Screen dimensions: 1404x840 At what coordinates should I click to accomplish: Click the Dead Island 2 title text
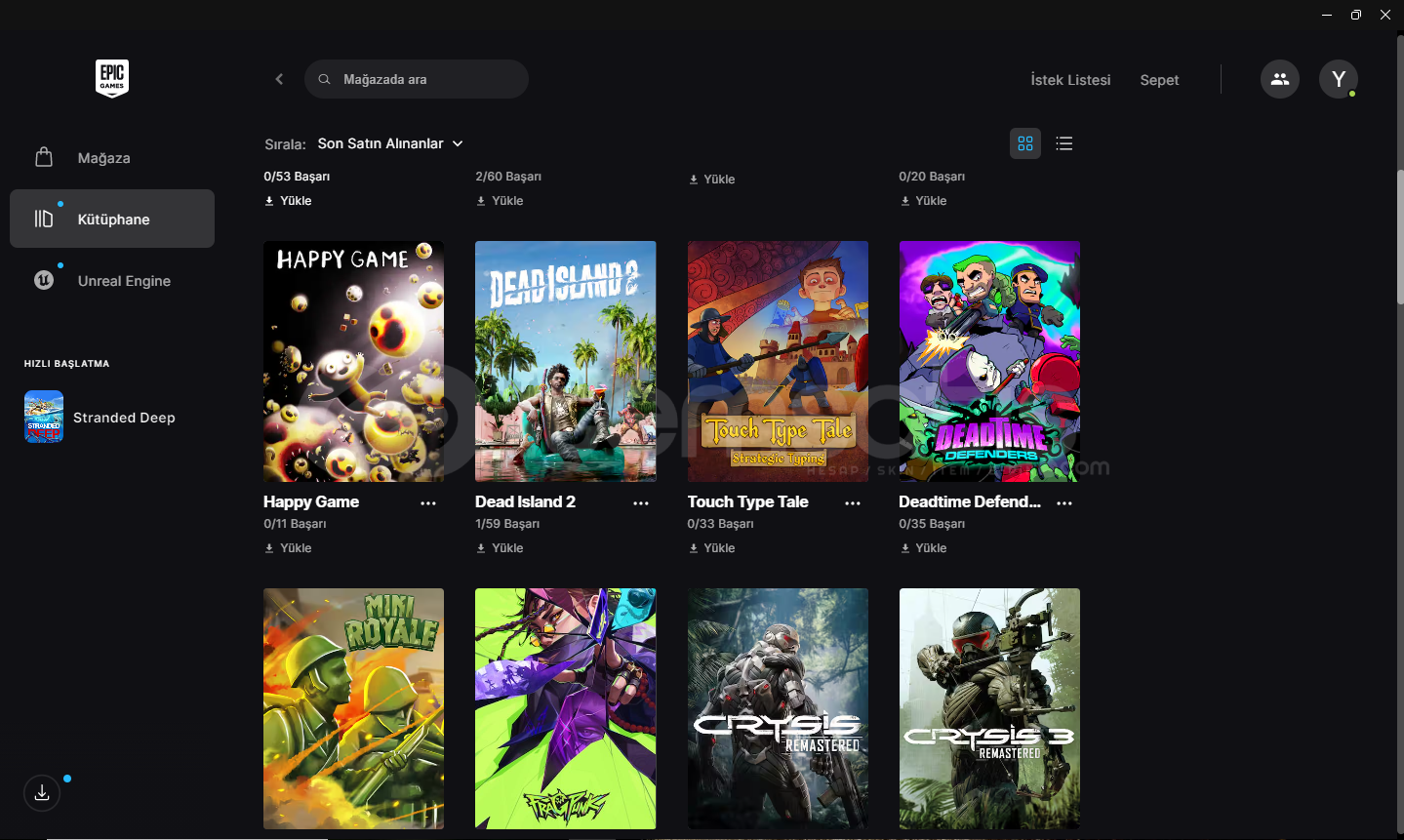click(525, 501)
